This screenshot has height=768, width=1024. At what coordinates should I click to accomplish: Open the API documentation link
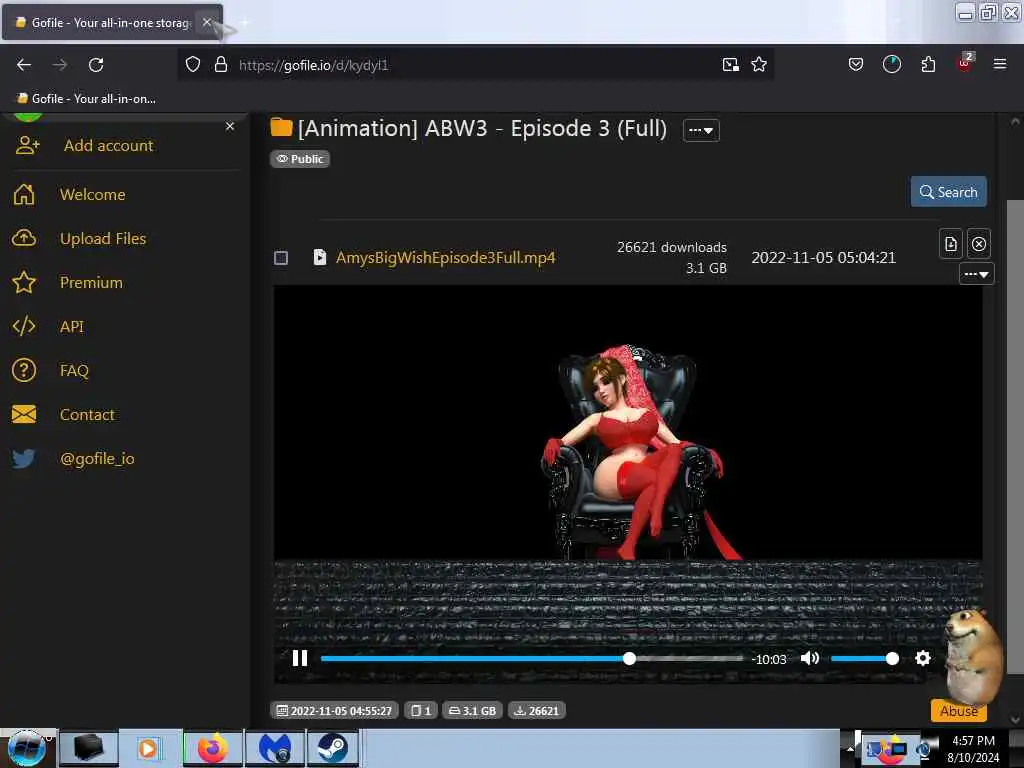coord(72,327)
